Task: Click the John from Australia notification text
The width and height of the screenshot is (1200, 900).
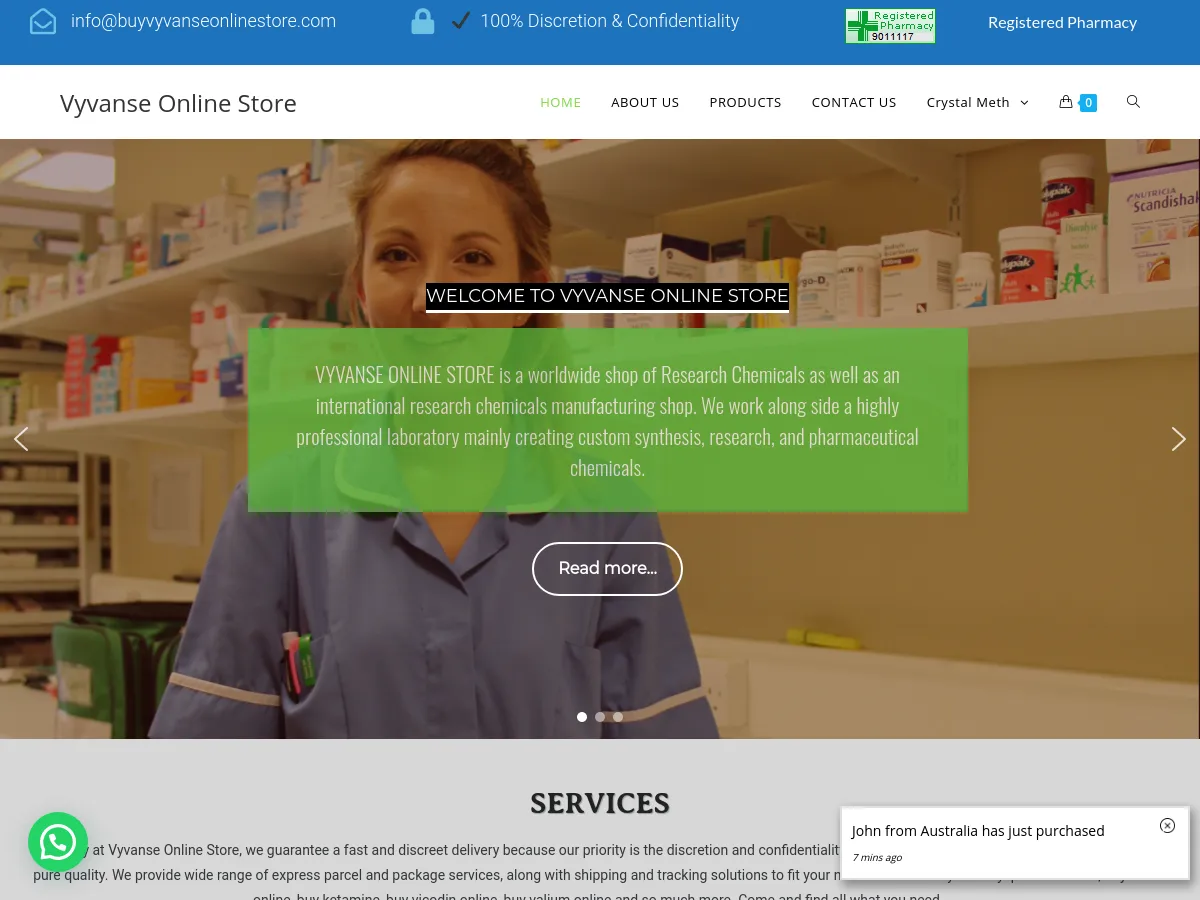Action: 978,831
